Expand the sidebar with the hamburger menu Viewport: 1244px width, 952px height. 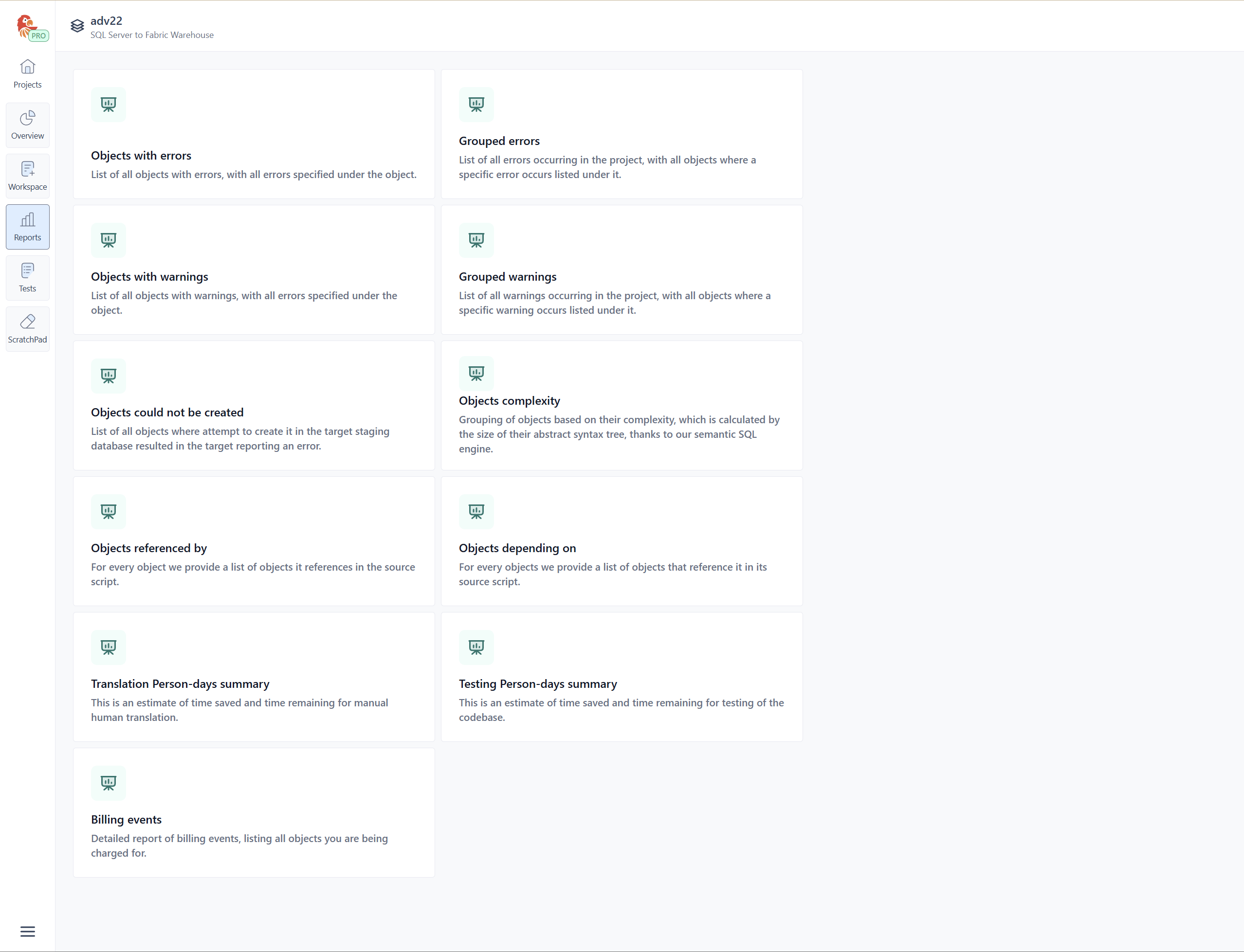[x=27, y=931]
